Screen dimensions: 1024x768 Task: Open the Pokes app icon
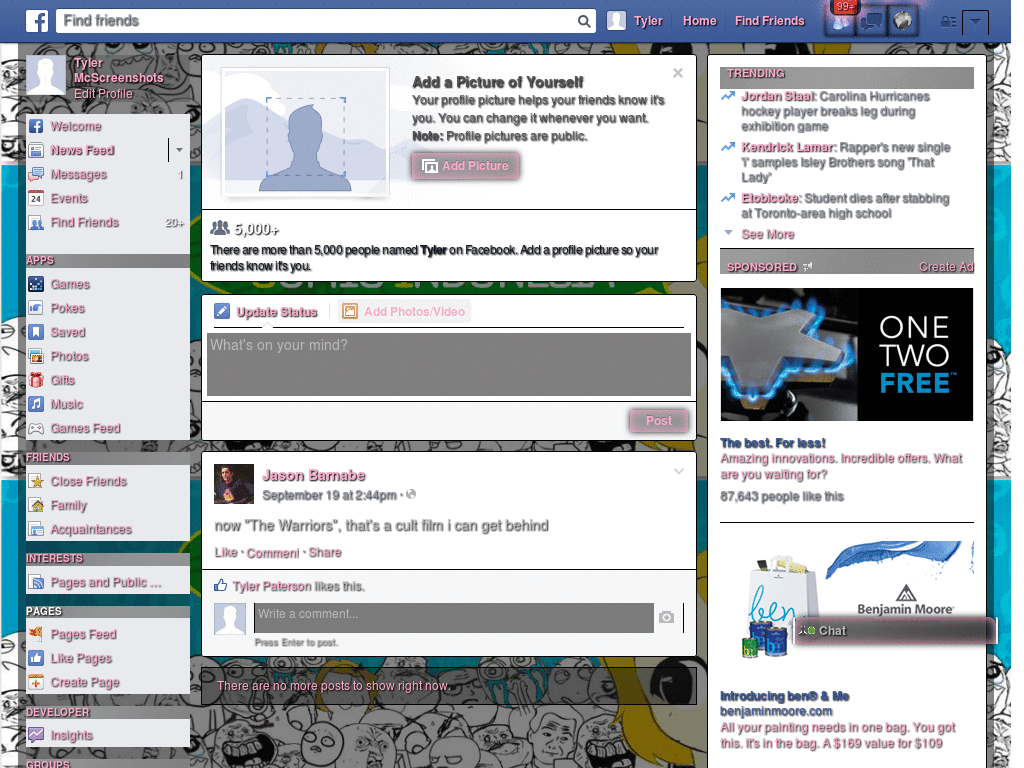36,308
